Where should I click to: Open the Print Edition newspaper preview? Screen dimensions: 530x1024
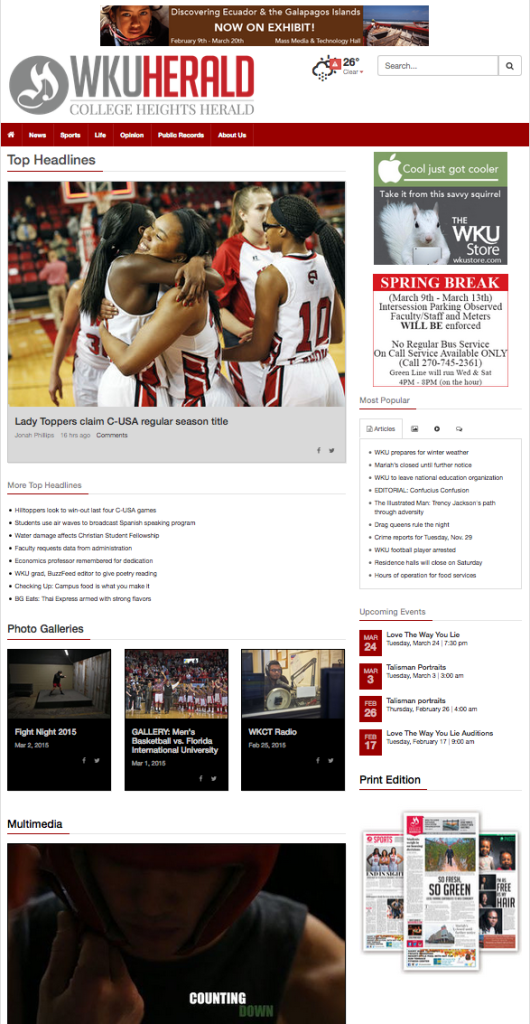click(x=441, y=890)
